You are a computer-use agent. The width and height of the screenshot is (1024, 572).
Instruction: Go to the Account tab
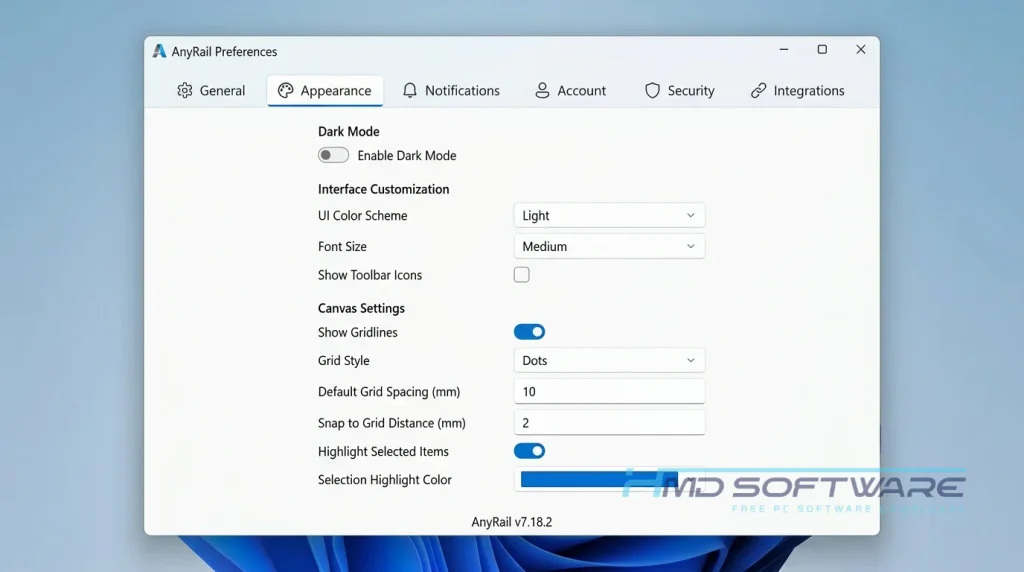click(x=571, y=91)
